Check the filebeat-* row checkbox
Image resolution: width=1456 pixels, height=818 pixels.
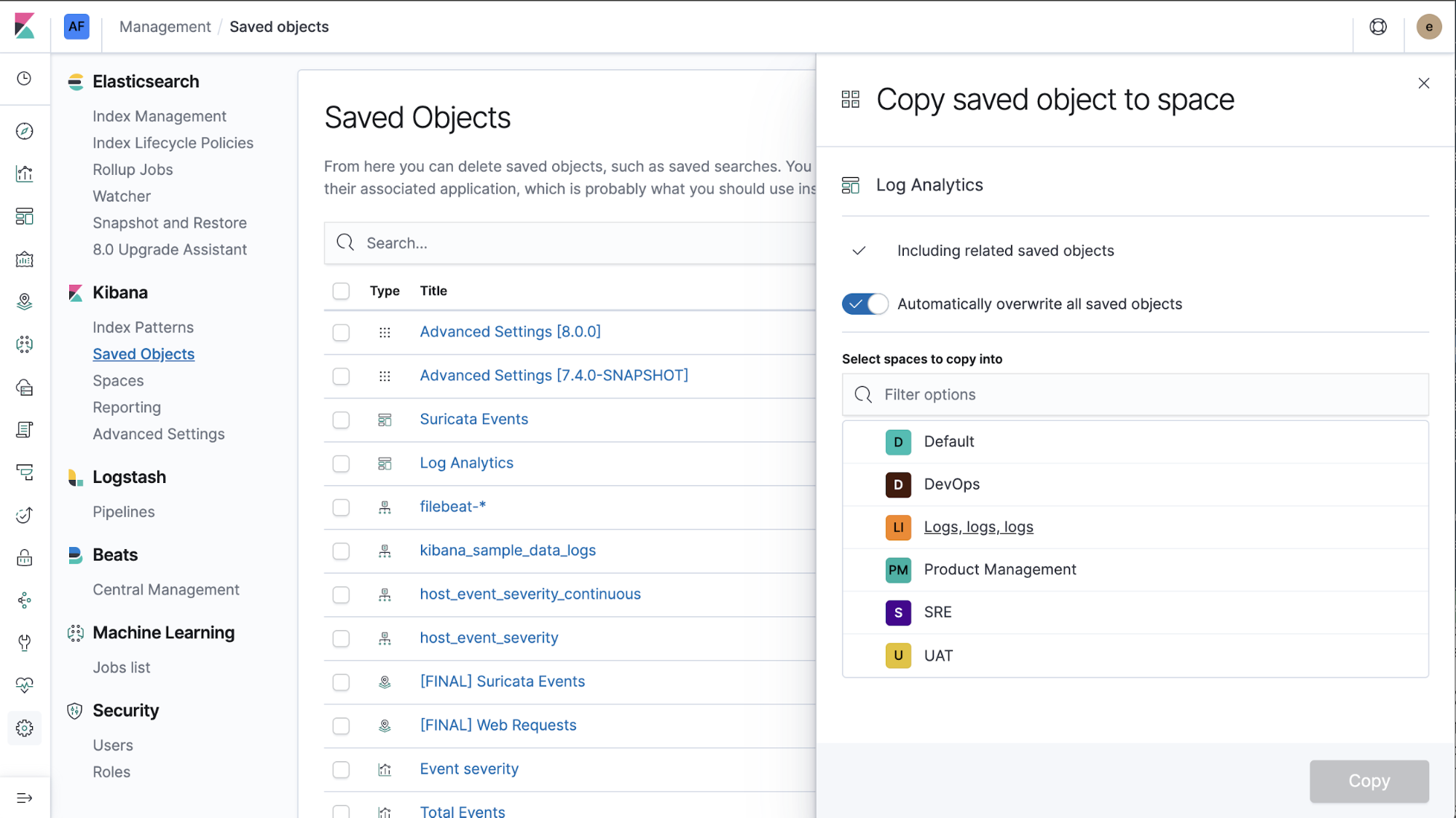pos(341,507)
